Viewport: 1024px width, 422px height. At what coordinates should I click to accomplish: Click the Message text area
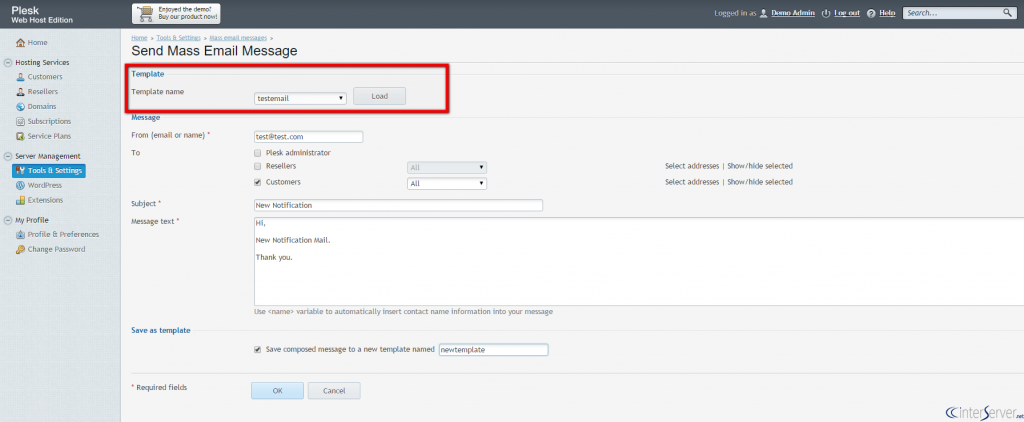(639, 261)
